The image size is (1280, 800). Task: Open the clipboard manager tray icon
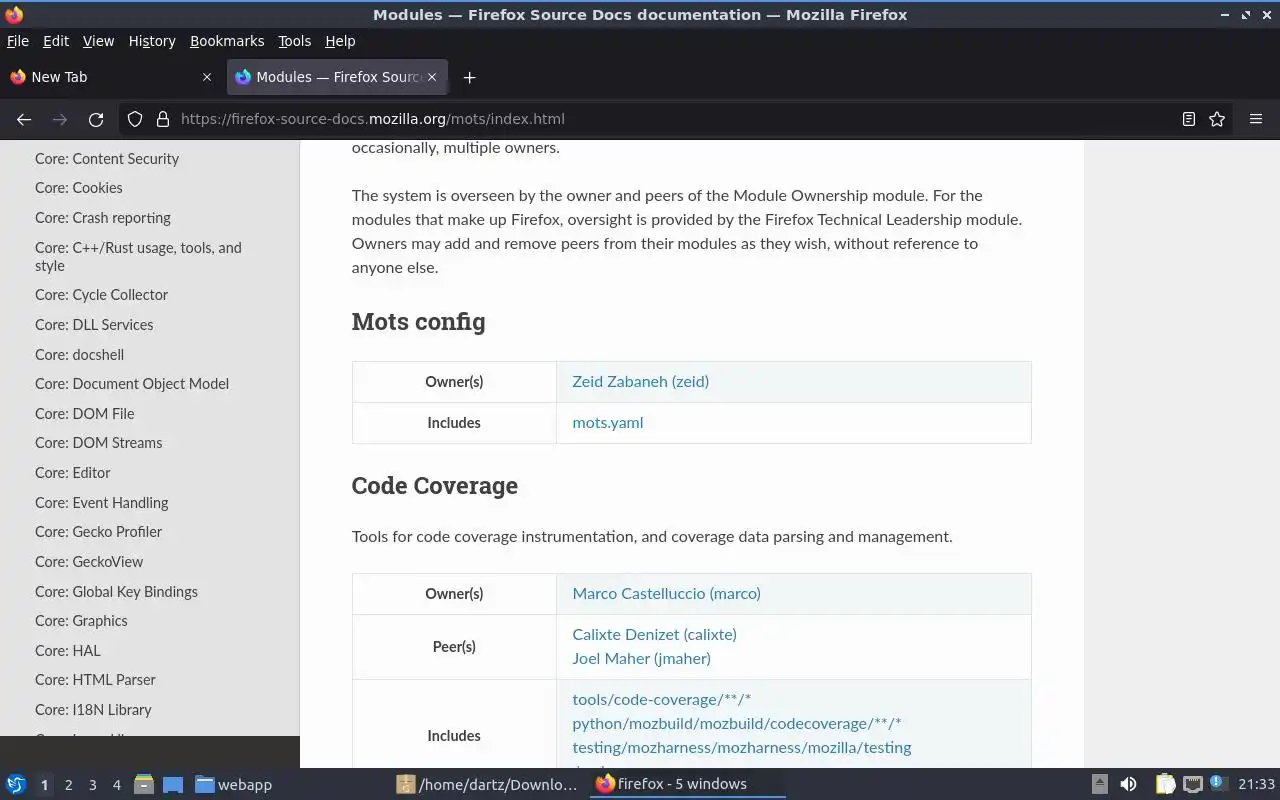coord(1165,785)
